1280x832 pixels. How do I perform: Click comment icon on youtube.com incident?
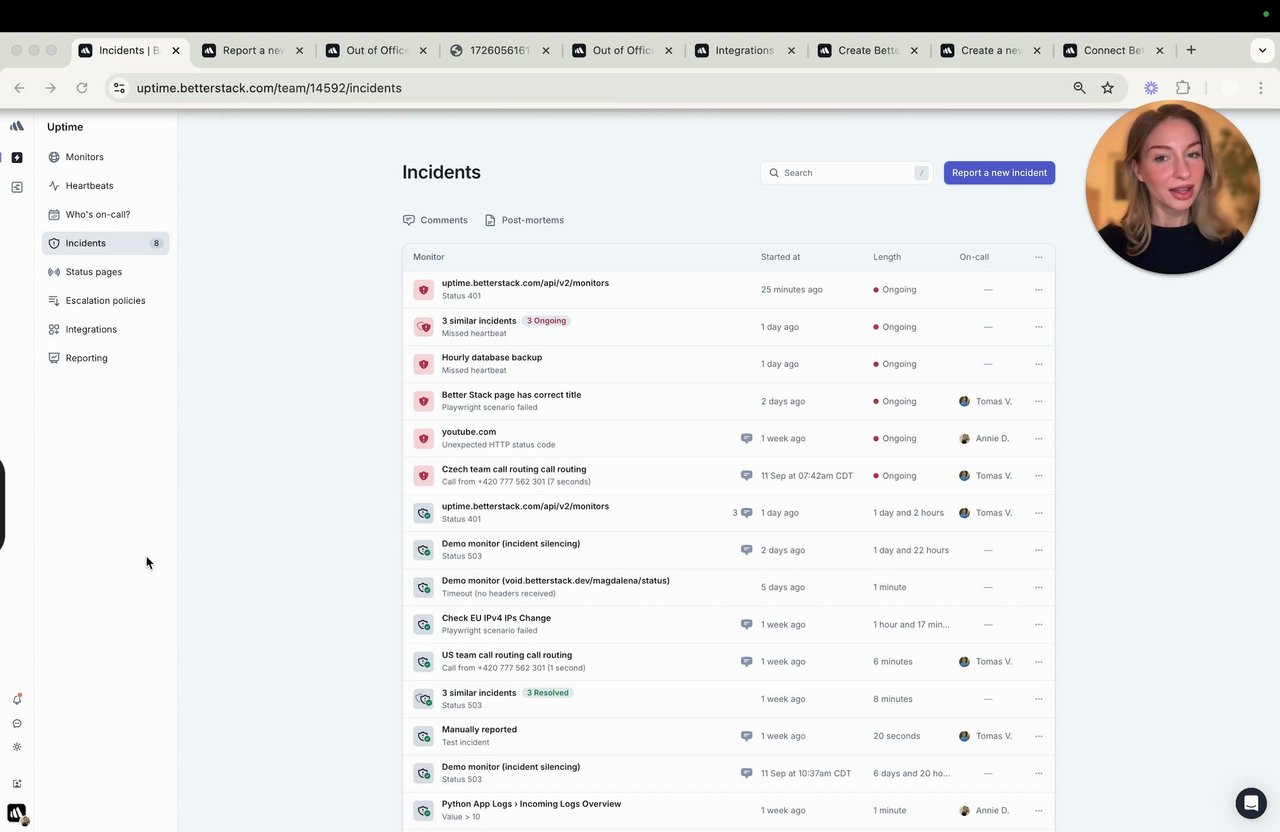pos(746,438)
